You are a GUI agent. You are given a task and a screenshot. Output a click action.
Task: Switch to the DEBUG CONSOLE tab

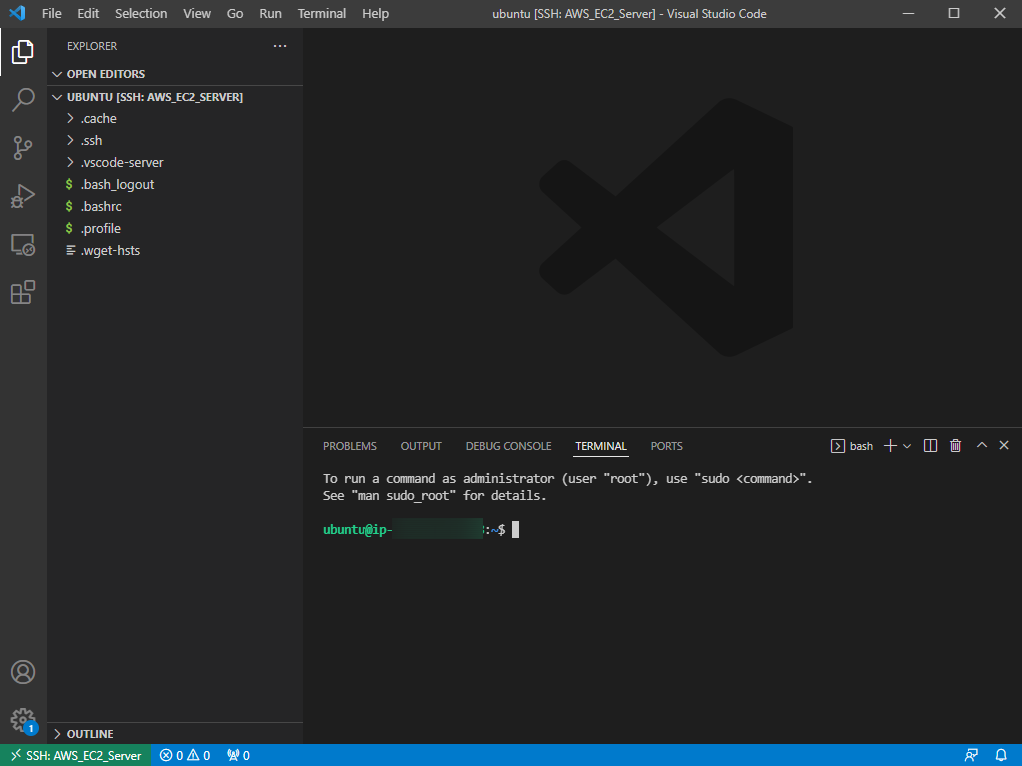click(x=508, y=446)
